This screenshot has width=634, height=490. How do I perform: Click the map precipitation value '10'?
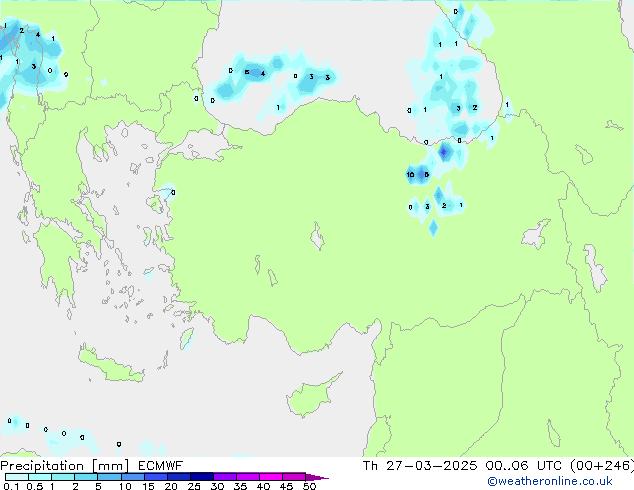(410, 175)
